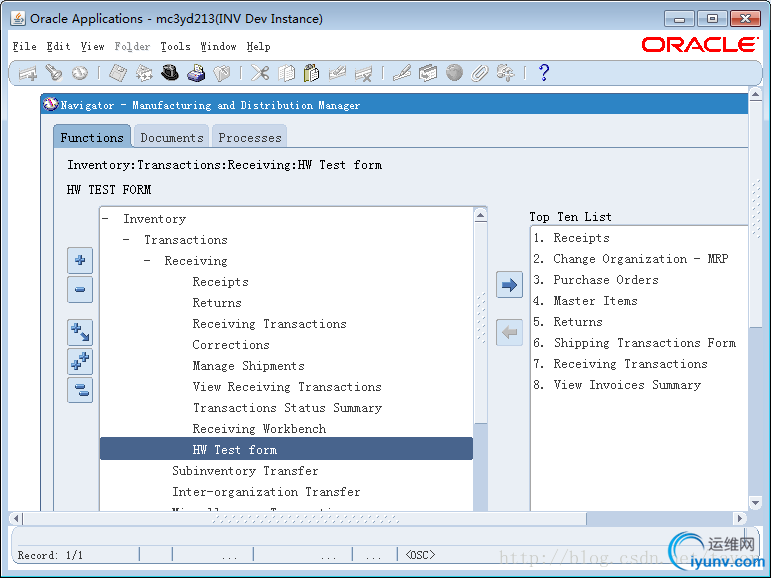Click the Delete record toolbar icon
771x578 pixels.
[x=364, y=73]
